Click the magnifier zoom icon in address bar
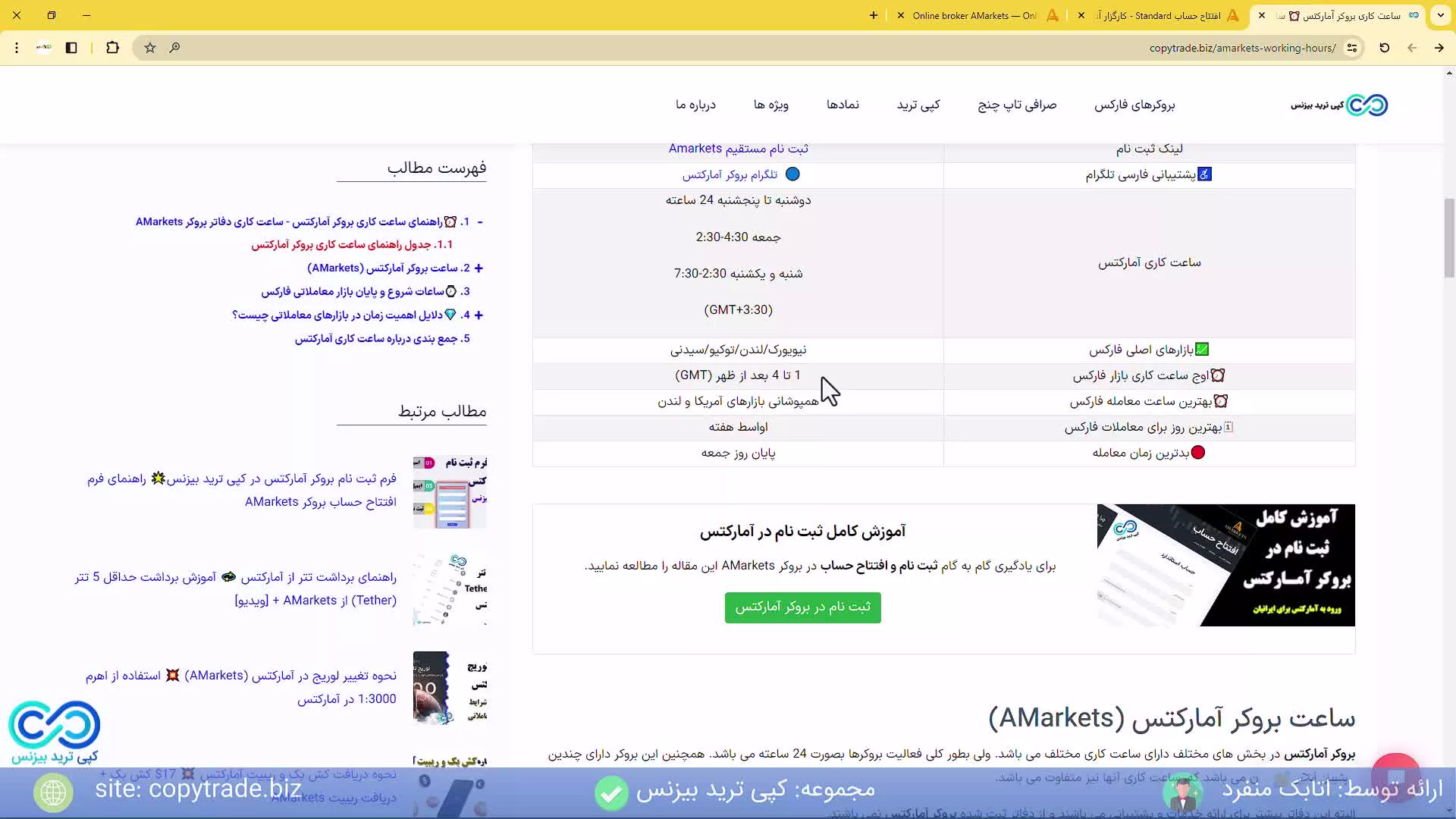Screen dimensions: 1456x819 tap(174, 48)
